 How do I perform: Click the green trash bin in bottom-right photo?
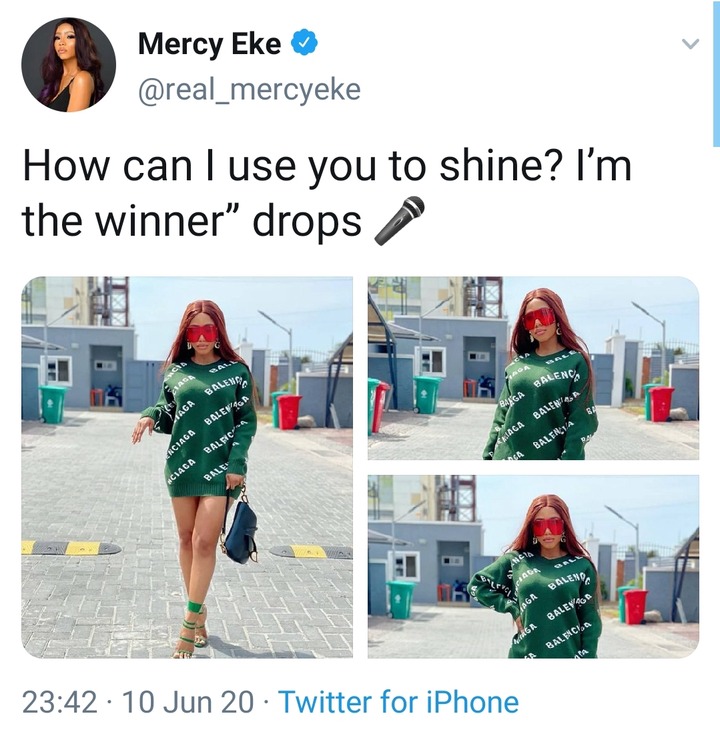[x=401, y=600]
